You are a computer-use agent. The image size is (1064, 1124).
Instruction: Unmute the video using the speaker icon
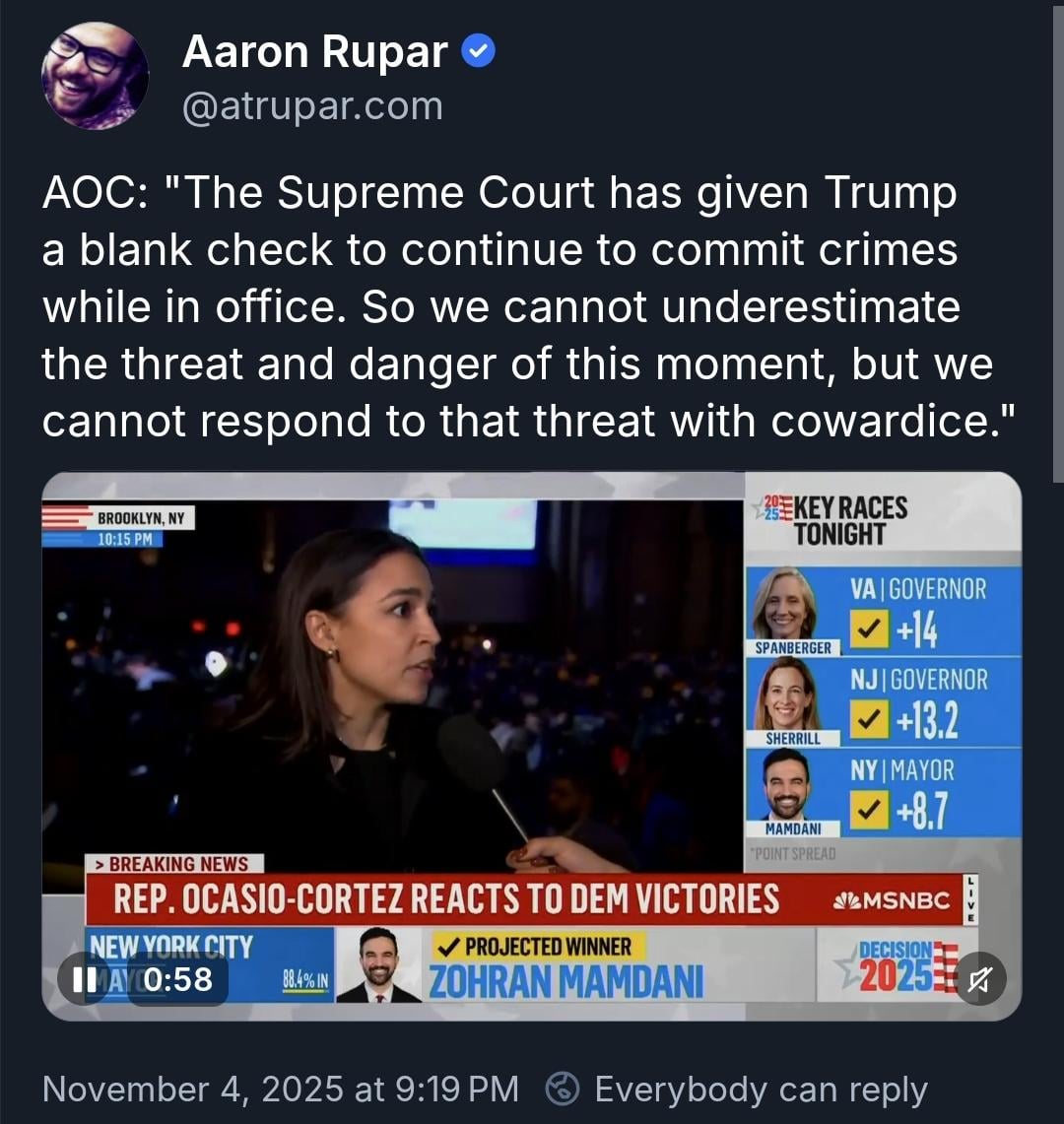979,979
